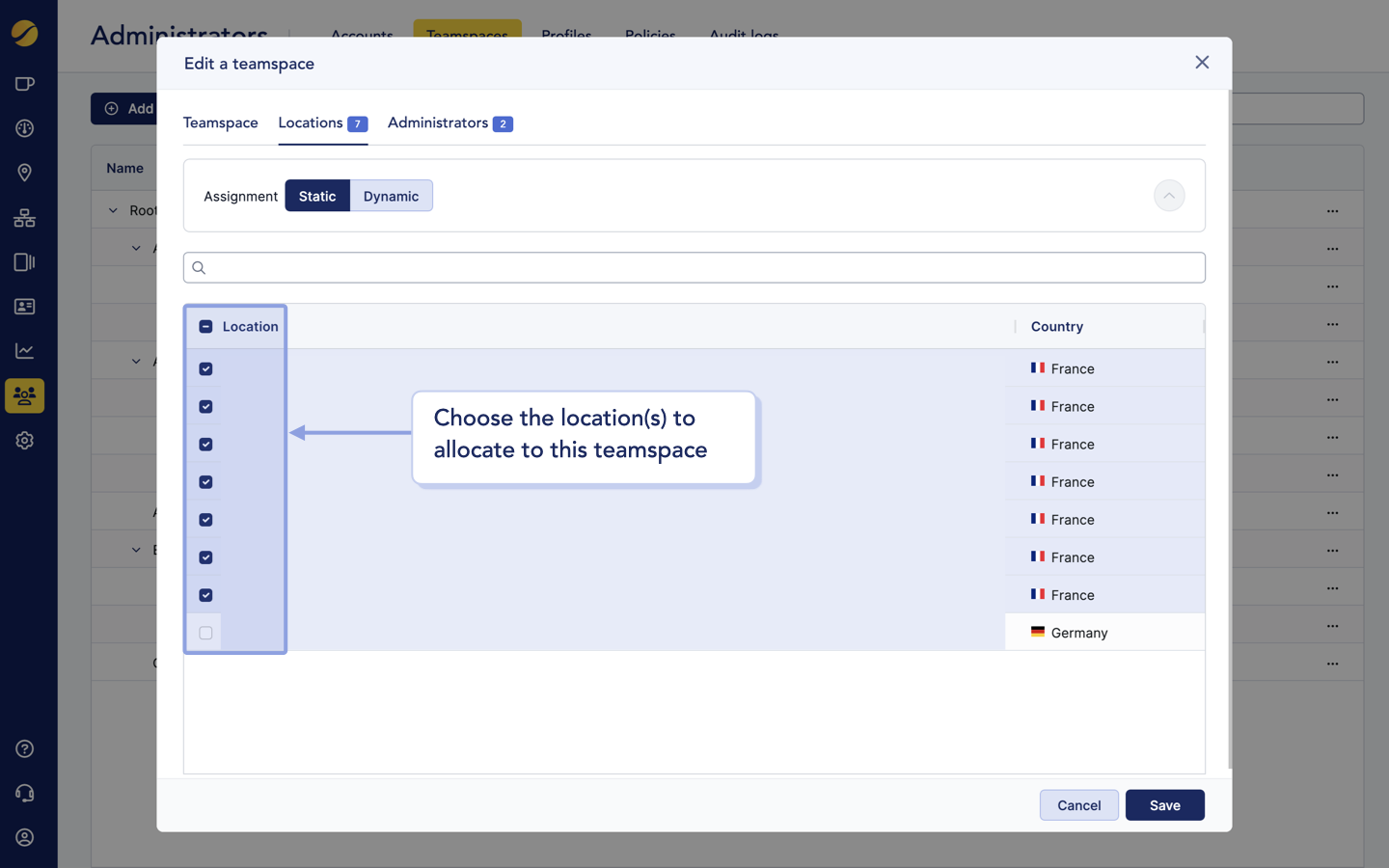Screen dimensions: 1389x868
Task: Check the Germany location checkbox
Action: pos(205,633)
